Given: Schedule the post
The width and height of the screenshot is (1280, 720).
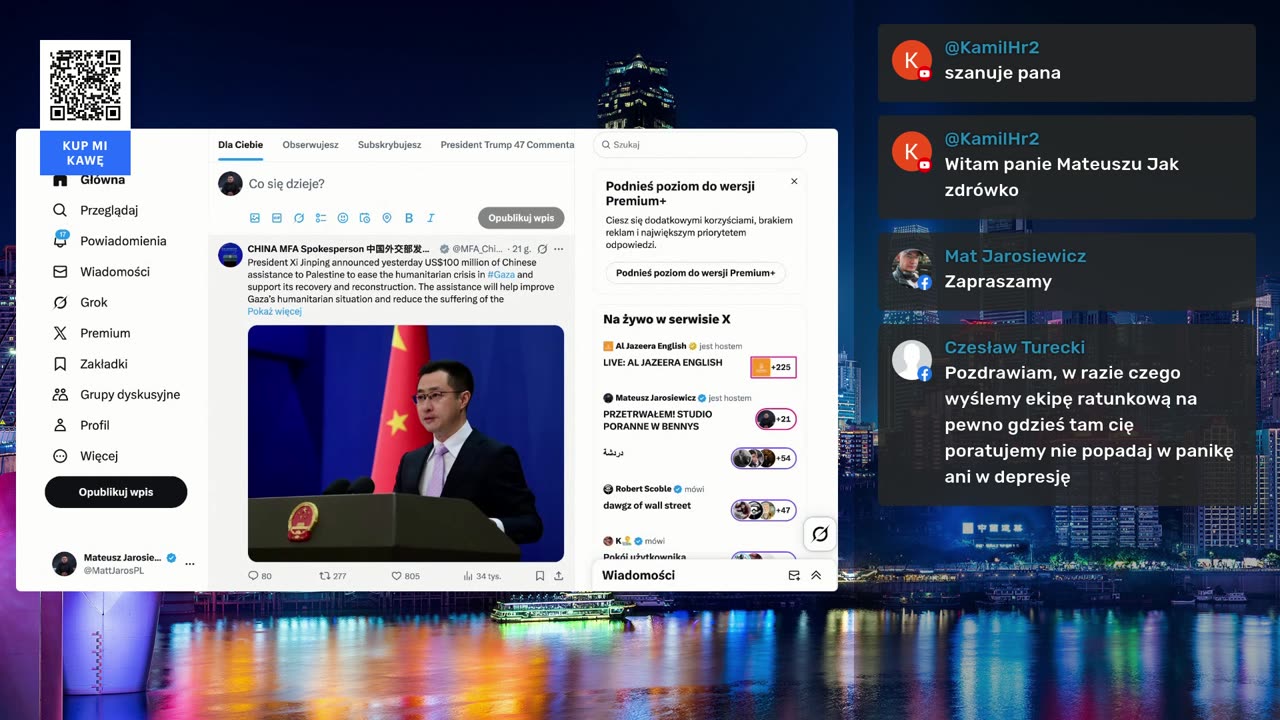Looking at the screenshot, I should [x=365, y=218].
